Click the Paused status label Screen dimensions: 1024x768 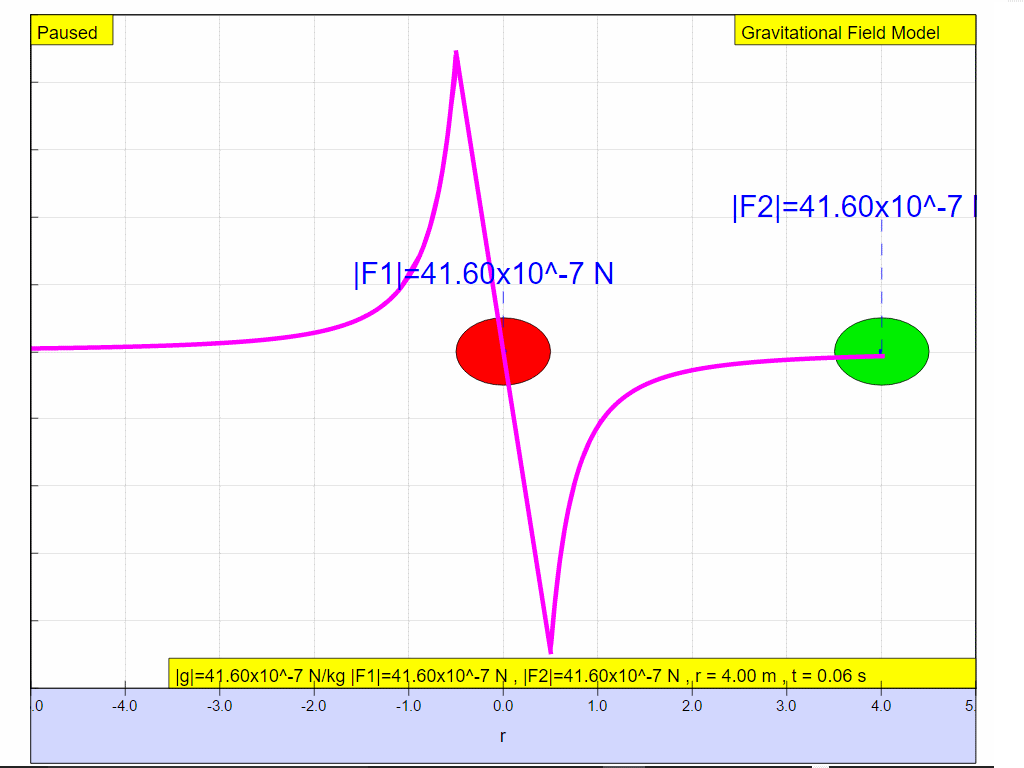[x=68, y=32]
